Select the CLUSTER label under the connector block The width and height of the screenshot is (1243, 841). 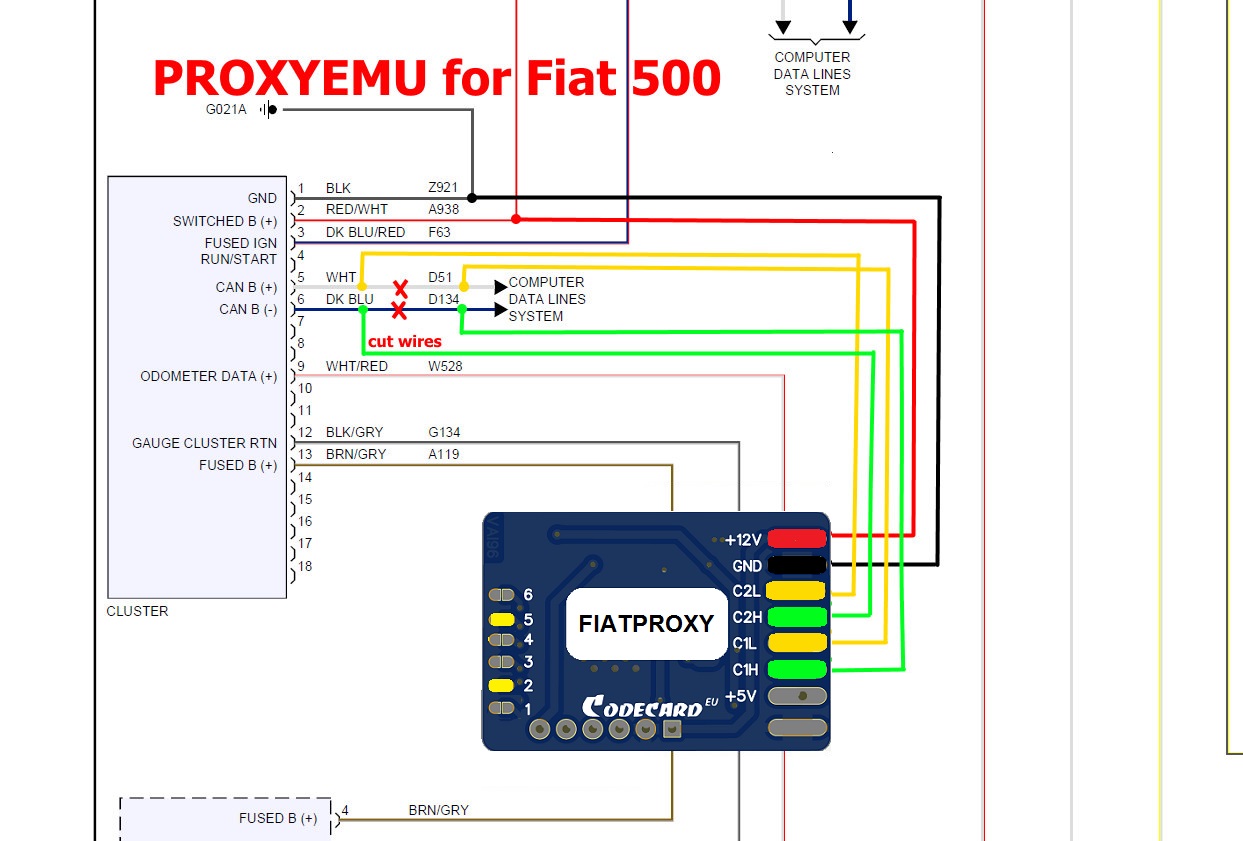(136, 611)
